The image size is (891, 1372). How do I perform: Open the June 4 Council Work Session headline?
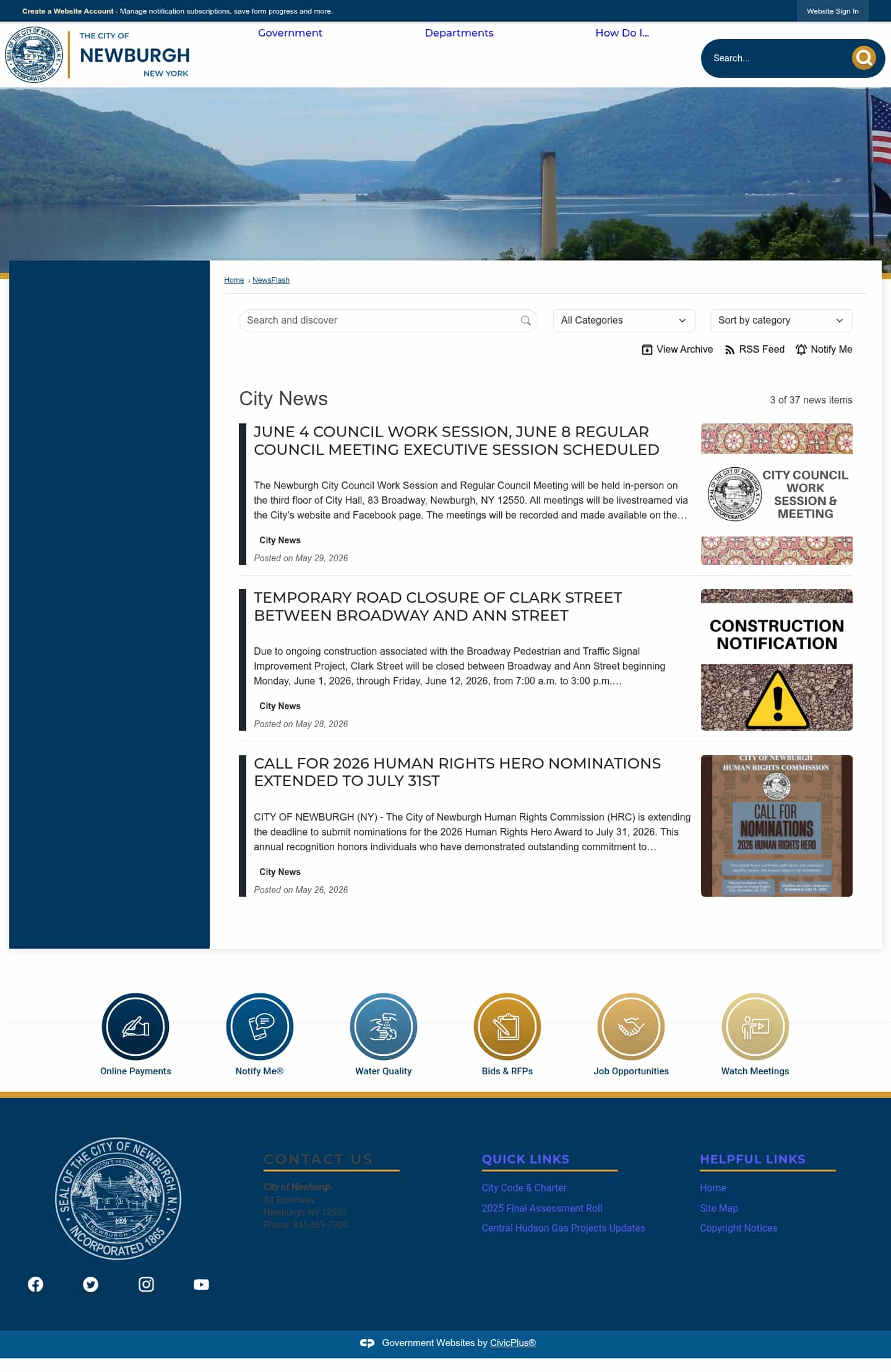456,441
